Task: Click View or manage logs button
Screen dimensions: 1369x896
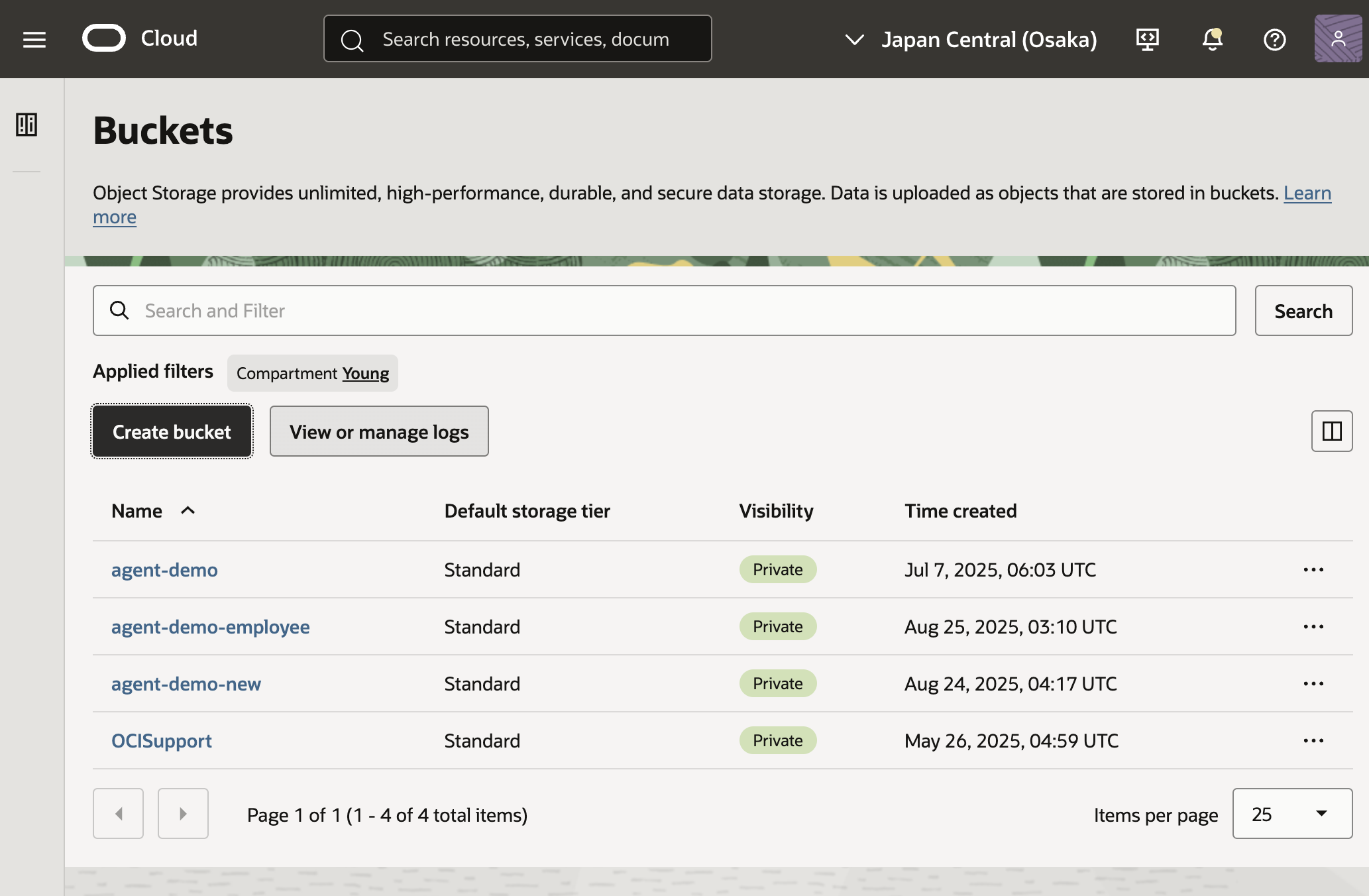Action: tap(379, 431)
